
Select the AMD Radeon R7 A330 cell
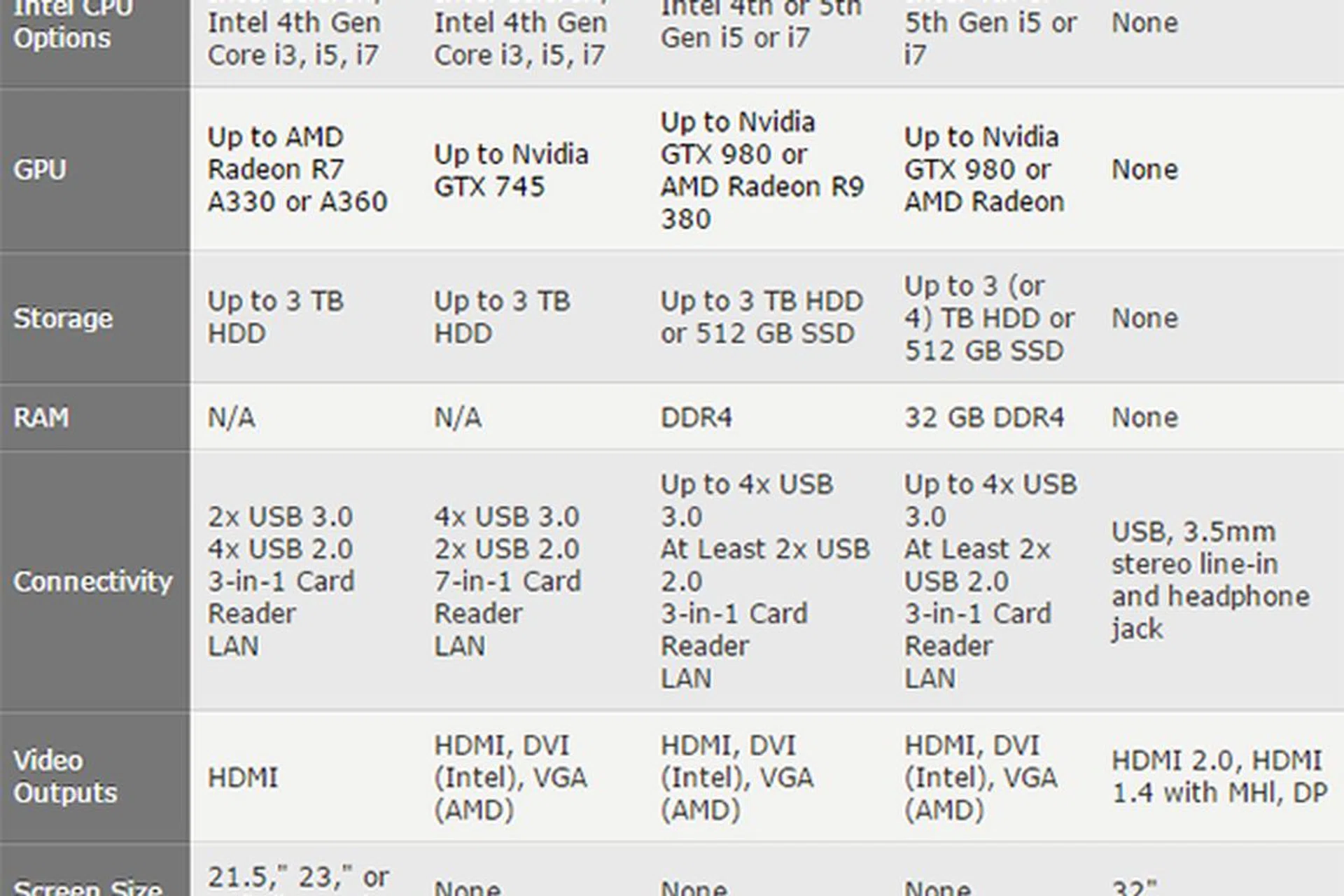pyautogui.click(x=297, y=169)
